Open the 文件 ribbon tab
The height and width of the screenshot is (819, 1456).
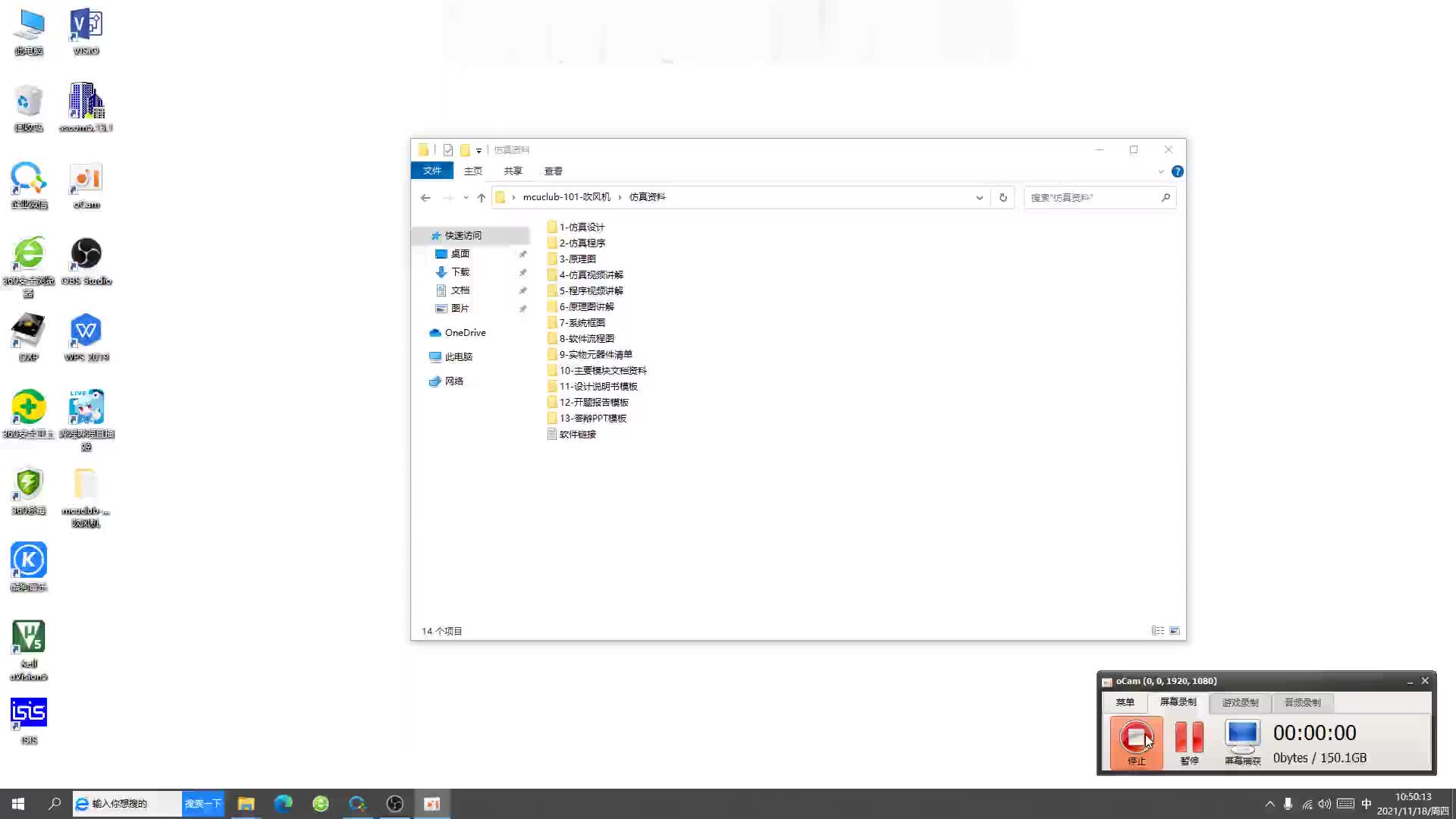point(432,171)
